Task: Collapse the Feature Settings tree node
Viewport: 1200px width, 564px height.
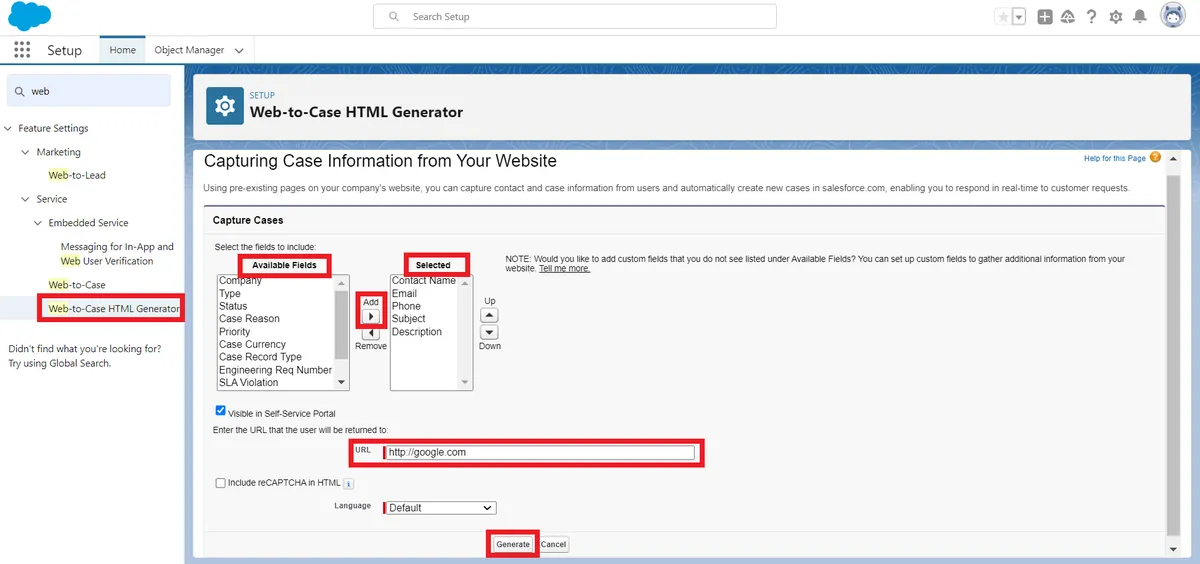Action: coord(9,129)
